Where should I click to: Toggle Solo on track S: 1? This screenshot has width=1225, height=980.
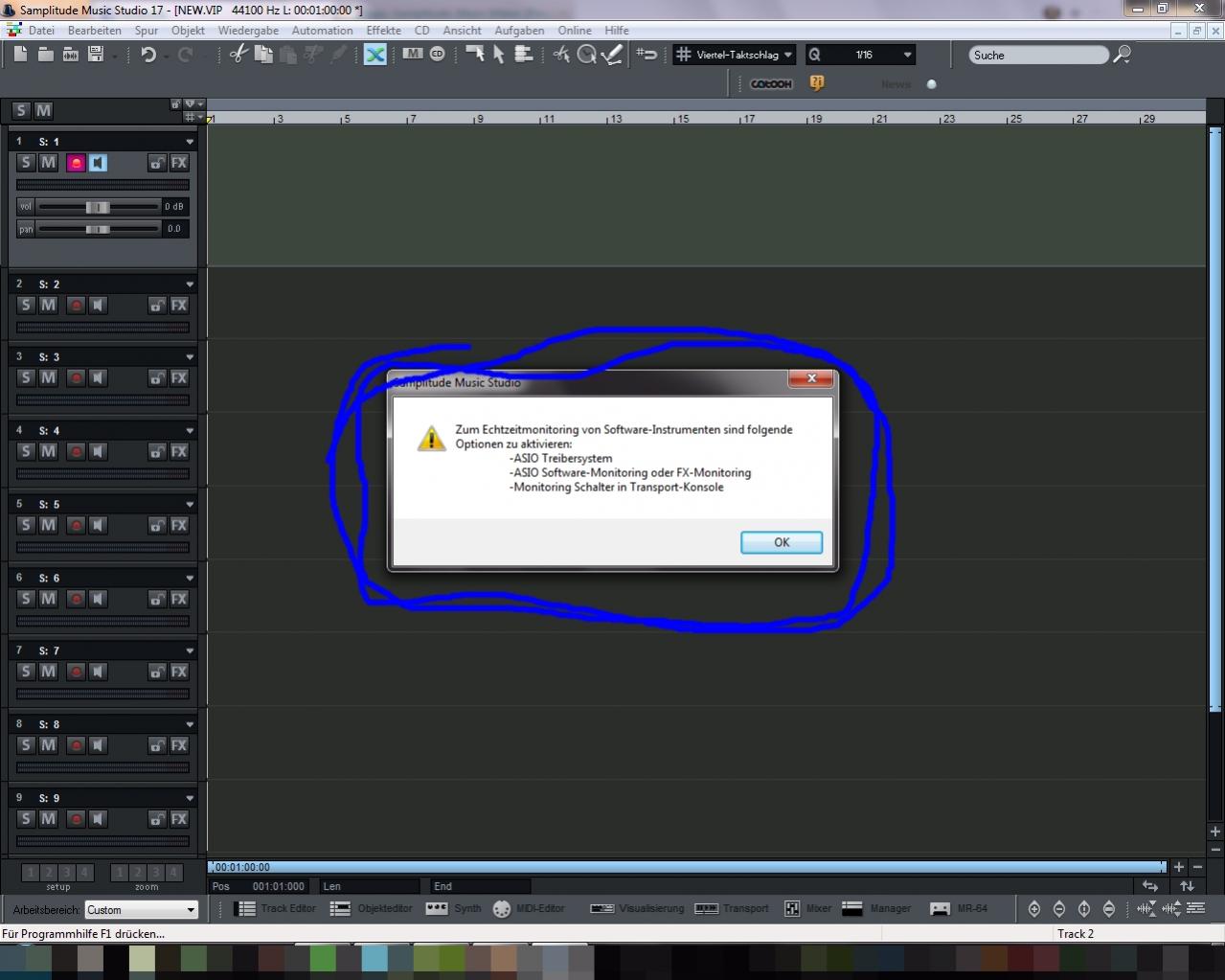pos(27,163)
